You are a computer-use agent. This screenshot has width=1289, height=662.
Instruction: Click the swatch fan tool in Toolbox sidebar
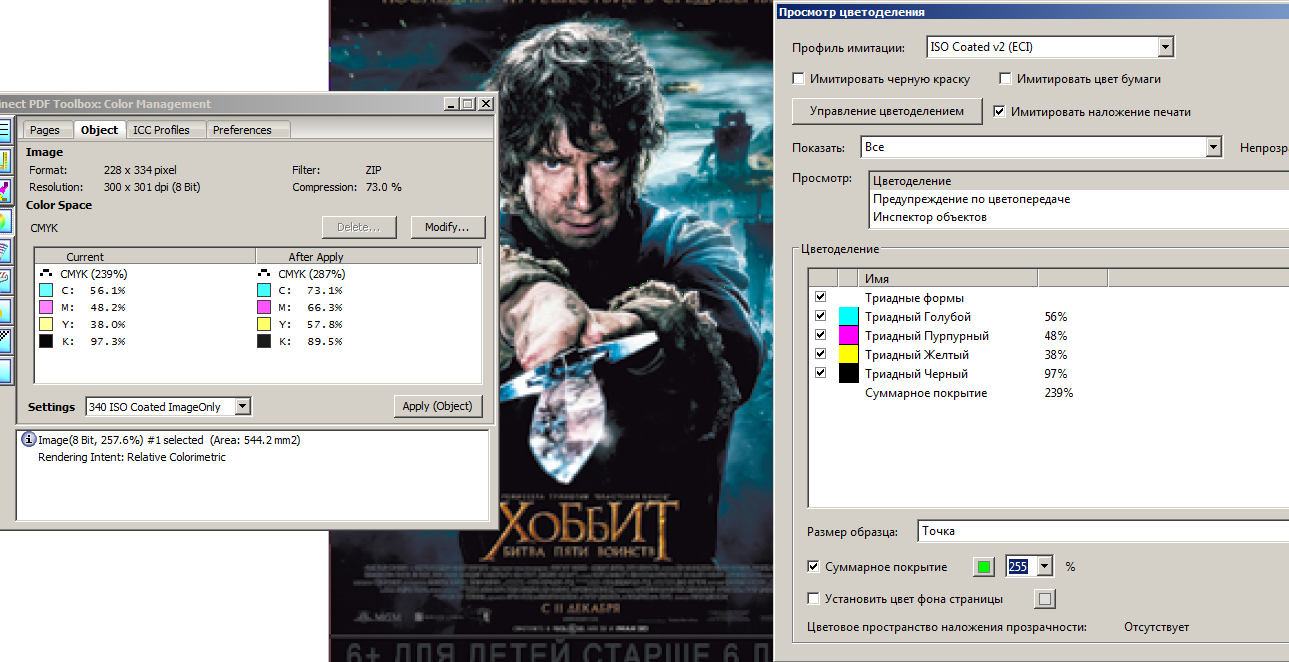4,250
